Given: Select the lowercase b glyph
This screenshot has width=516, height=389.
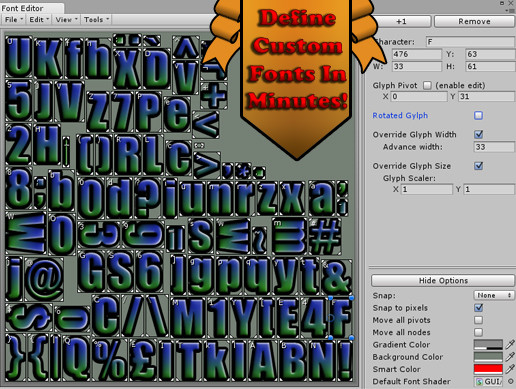Looking at the screenshot, I should coord(61,190).
